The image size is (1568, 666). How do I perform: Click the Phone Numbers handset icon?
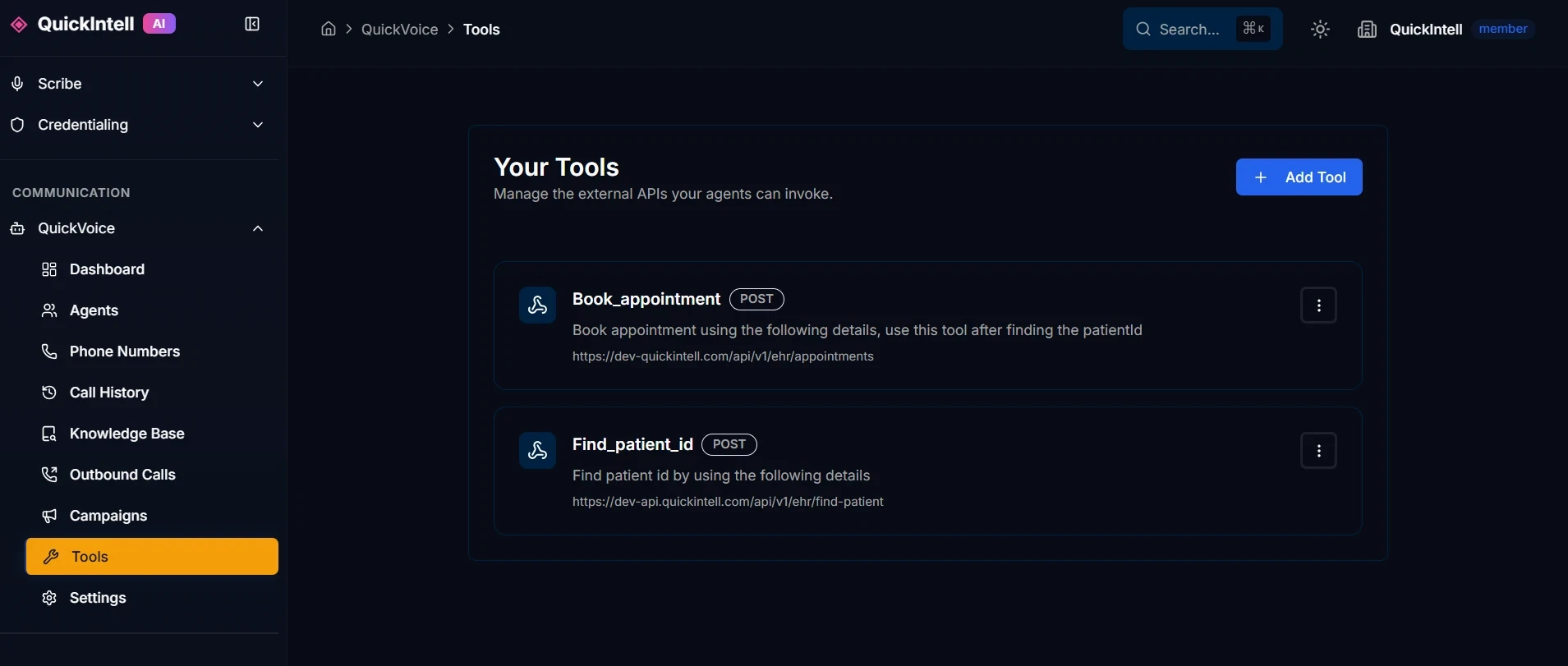point(49,351)
